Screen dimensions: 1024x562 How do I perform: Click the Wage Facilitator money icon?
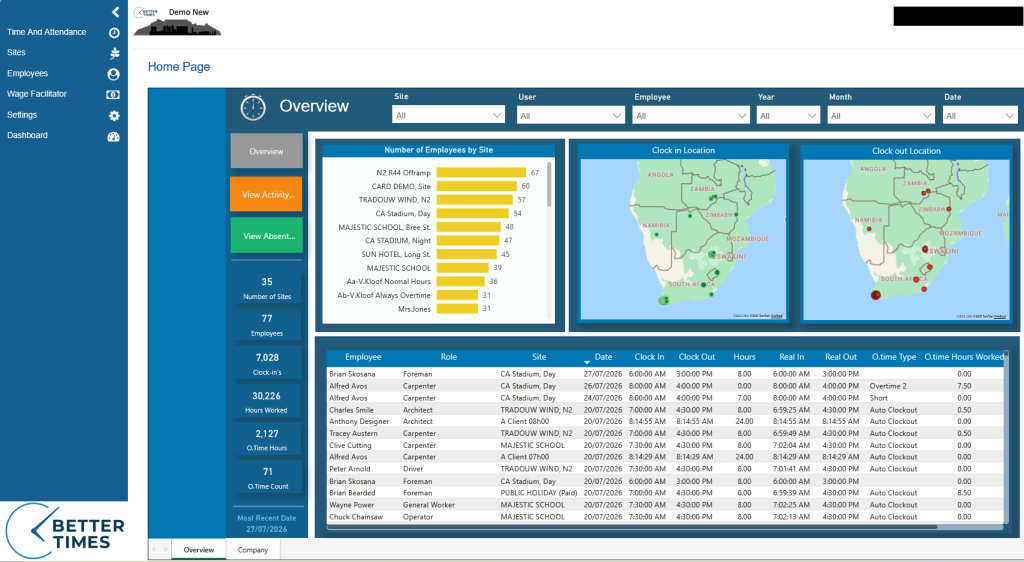click(113, 95)
